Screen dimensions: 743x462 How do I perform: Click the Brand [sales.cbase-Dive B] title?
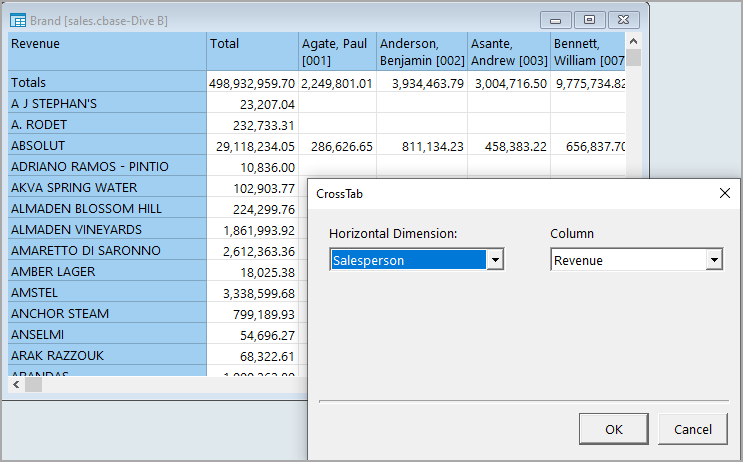(99, 21)
